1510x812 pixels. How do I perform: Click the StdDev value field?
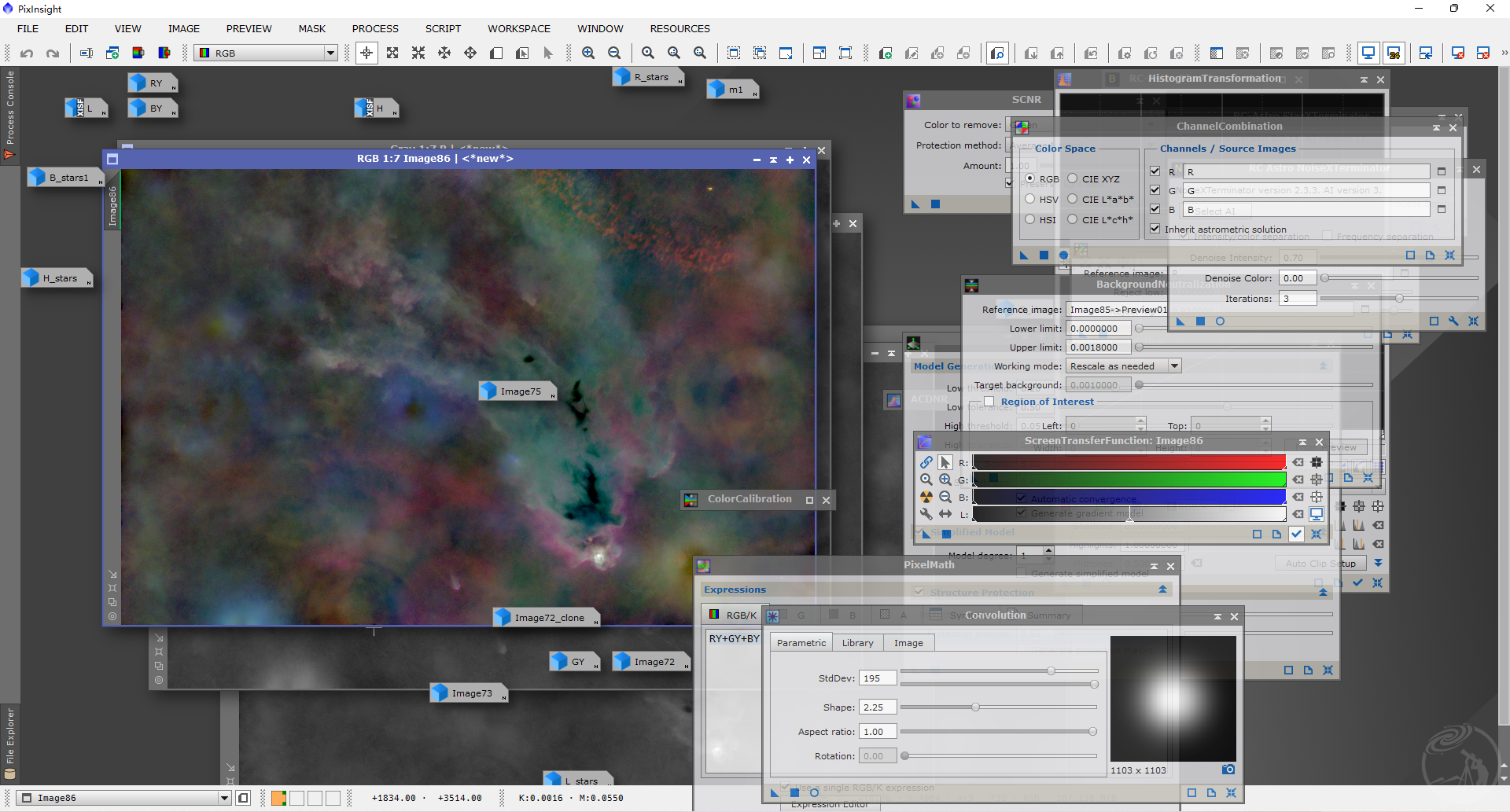point(877,678)
